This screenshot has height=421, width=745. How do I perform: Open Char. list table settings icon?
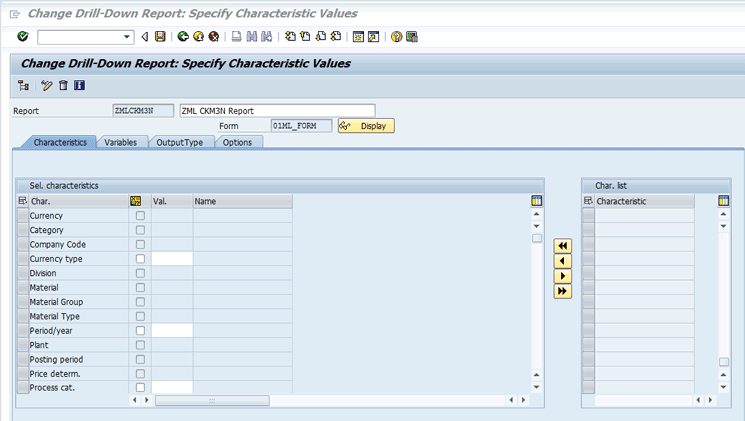tap(723, 201)
